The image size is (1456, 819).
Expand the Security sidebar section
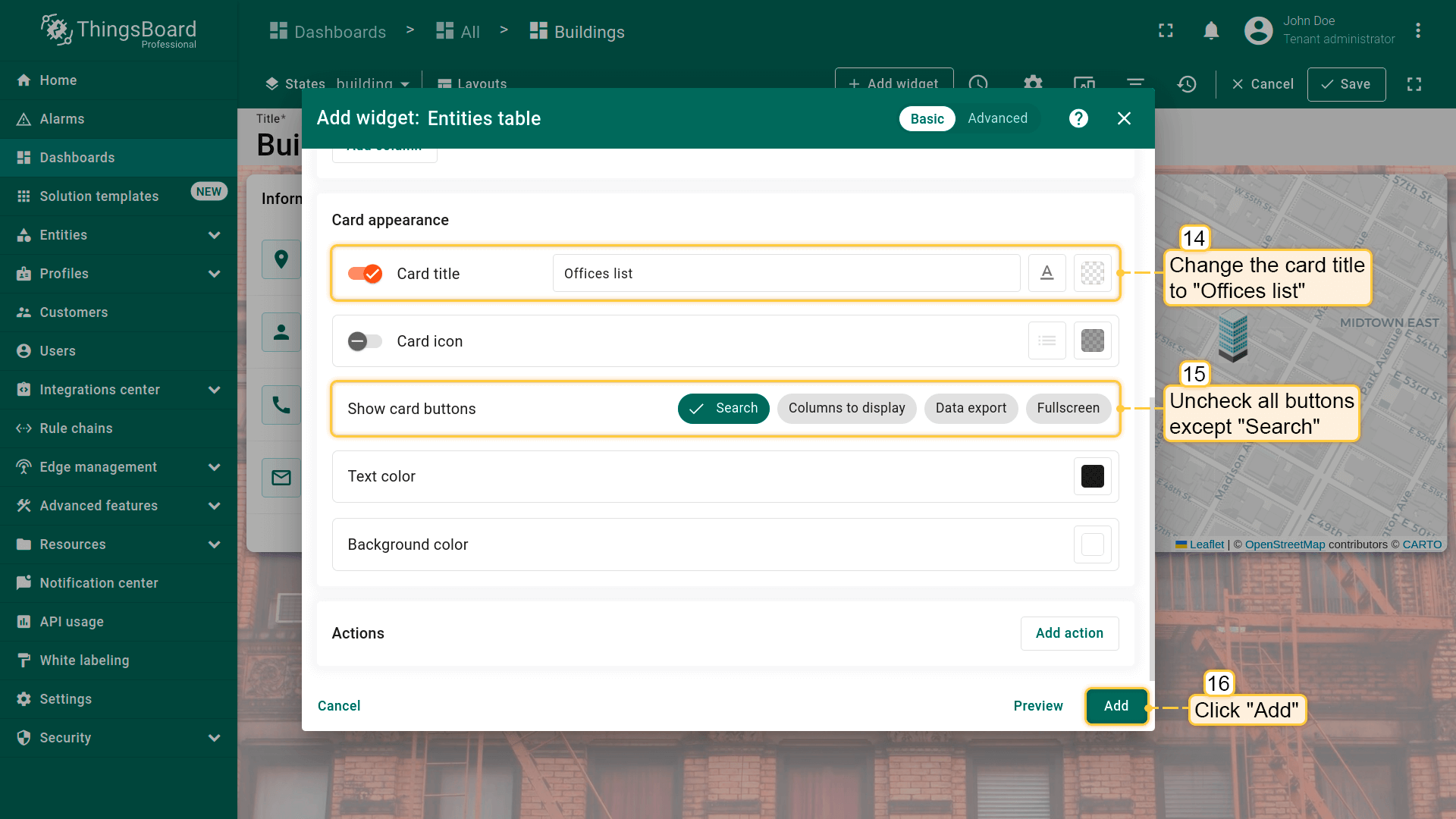[x=214, y=738]
